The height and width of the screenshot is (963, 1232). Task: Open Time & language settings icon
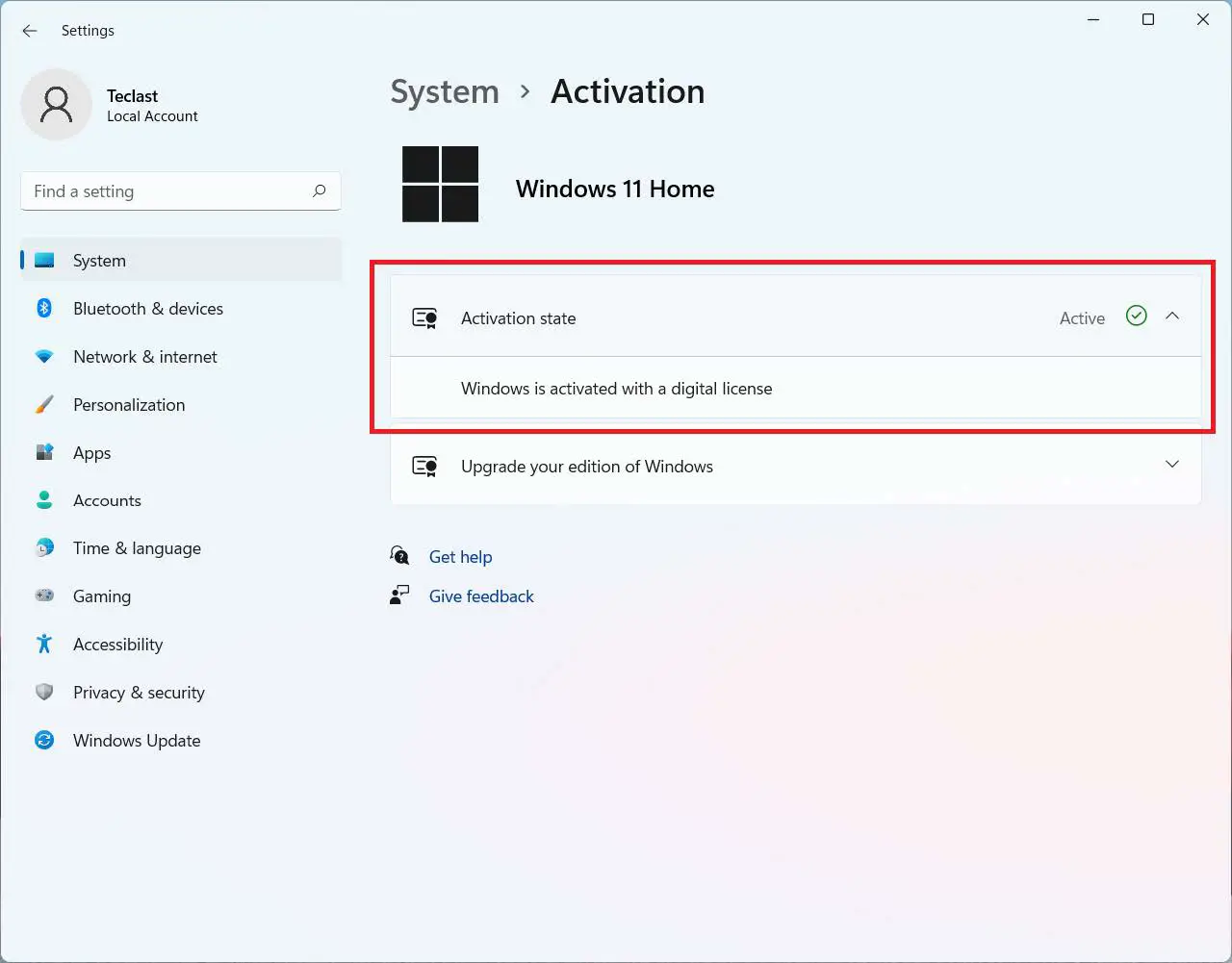(x=44, y=548)
